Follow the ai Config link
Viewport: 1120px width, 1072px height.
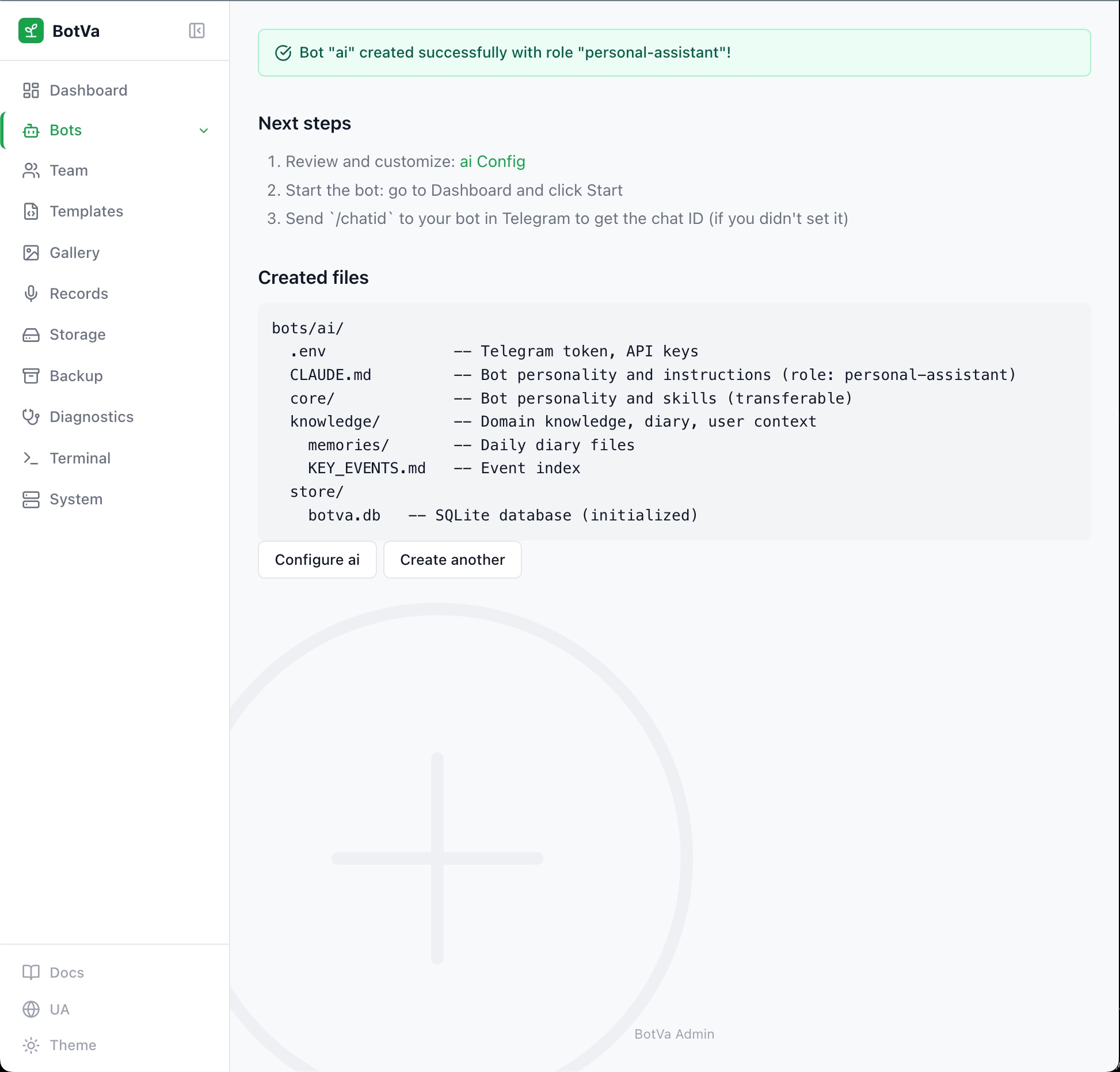point(492,161)
